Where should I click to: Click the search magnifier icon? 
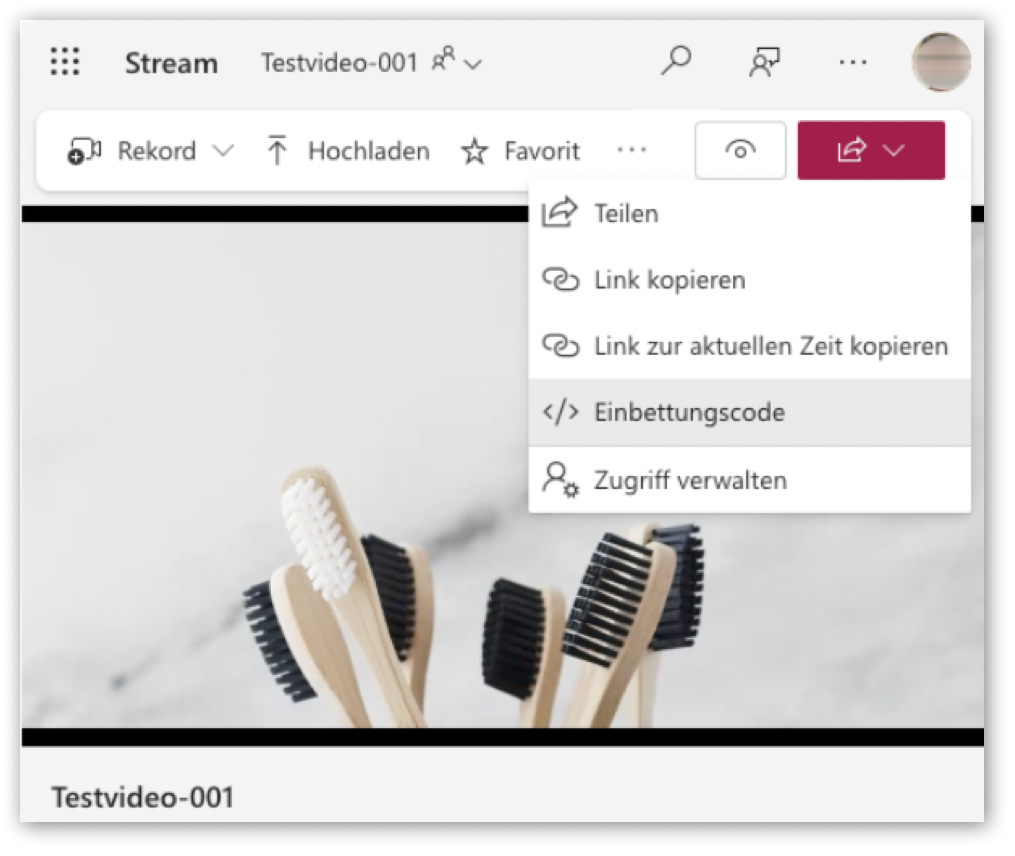pyautogui.click(x=676, y=61)
